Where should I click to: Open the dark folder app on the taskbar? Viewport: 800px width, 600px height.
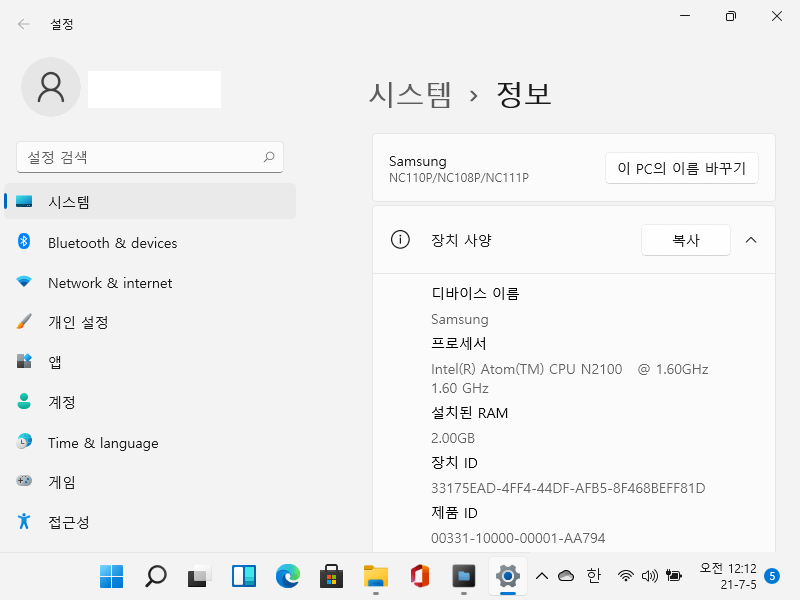tap(464, 576)
